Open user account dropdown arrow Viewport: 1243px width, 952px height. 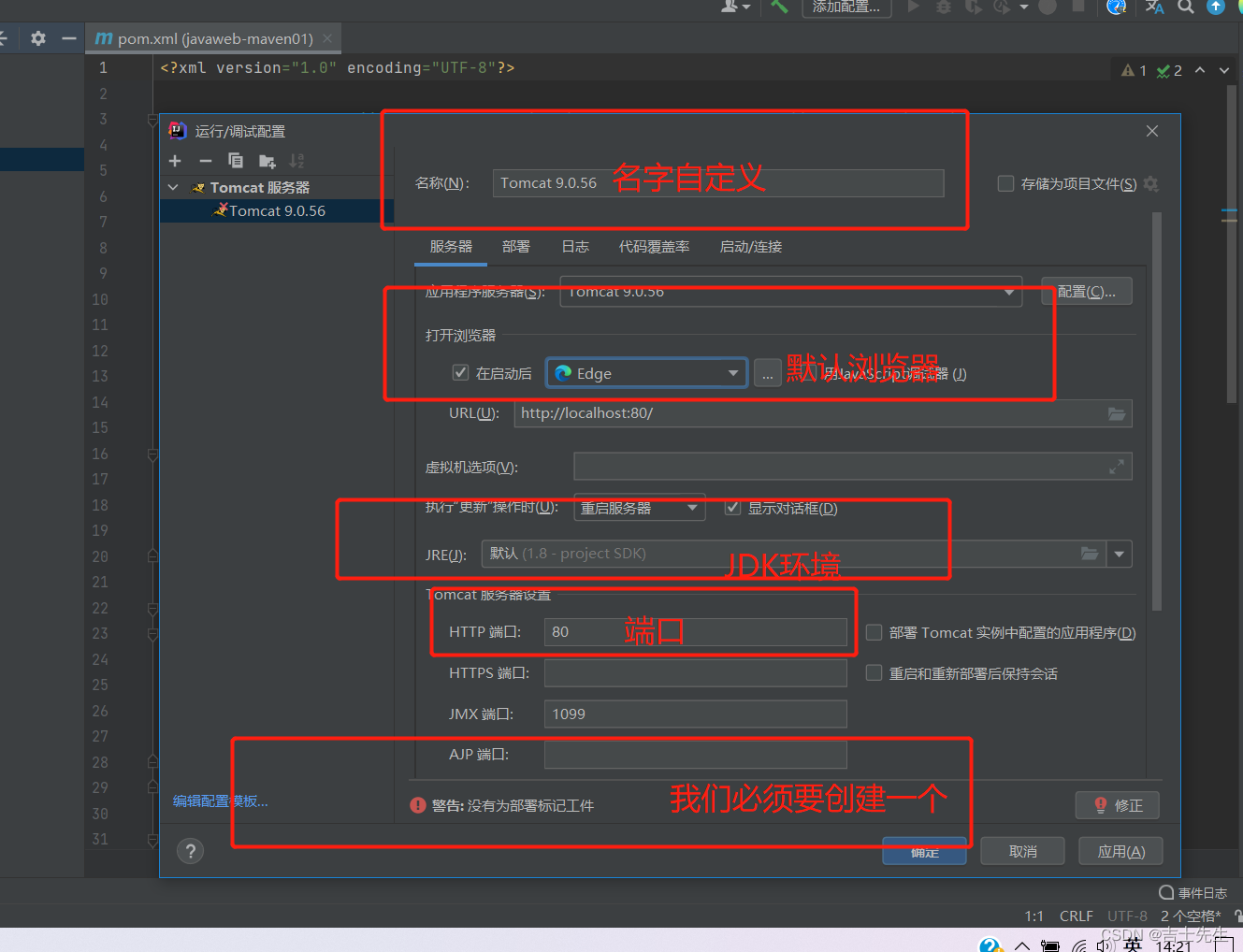coord(746,7)
